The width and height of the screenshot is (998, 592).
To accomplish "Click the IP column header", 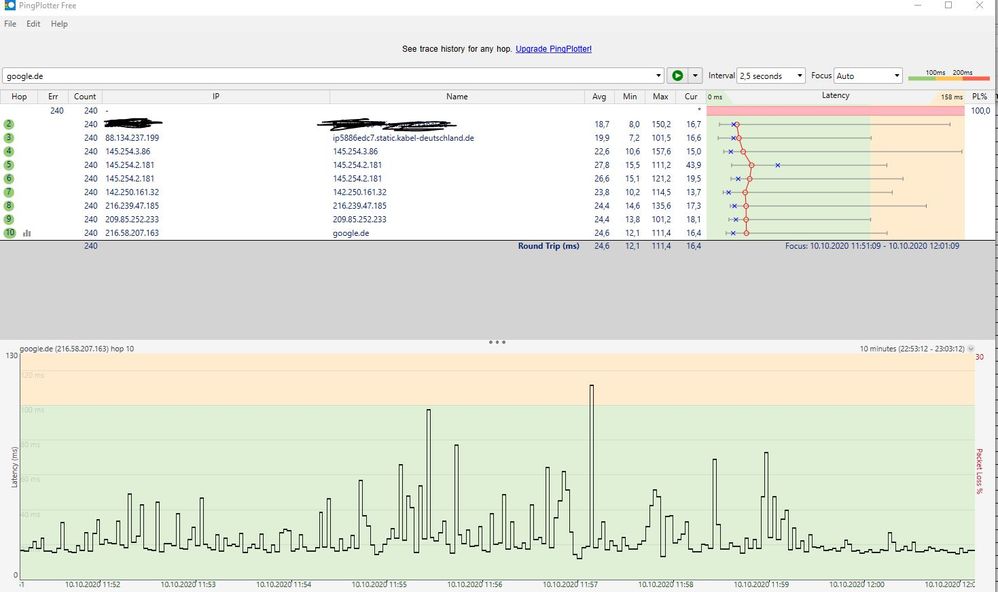I will click(x=216, y=97).
